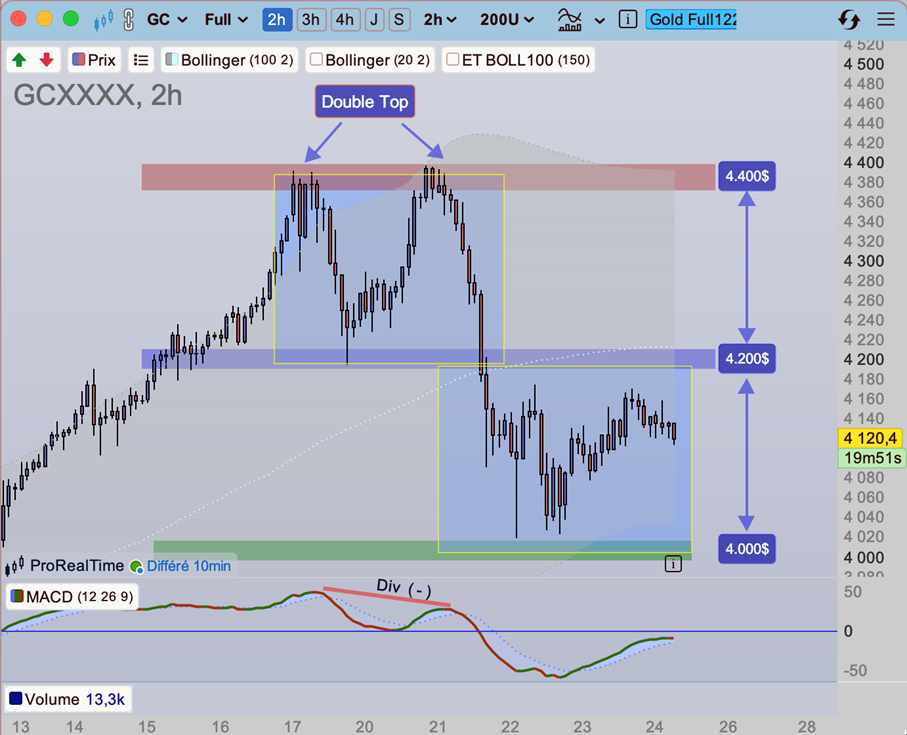The height and width of the screenshot is (735, 907).
Task: Click the info icon in top toolbar
Action: (x=627, y=19)
